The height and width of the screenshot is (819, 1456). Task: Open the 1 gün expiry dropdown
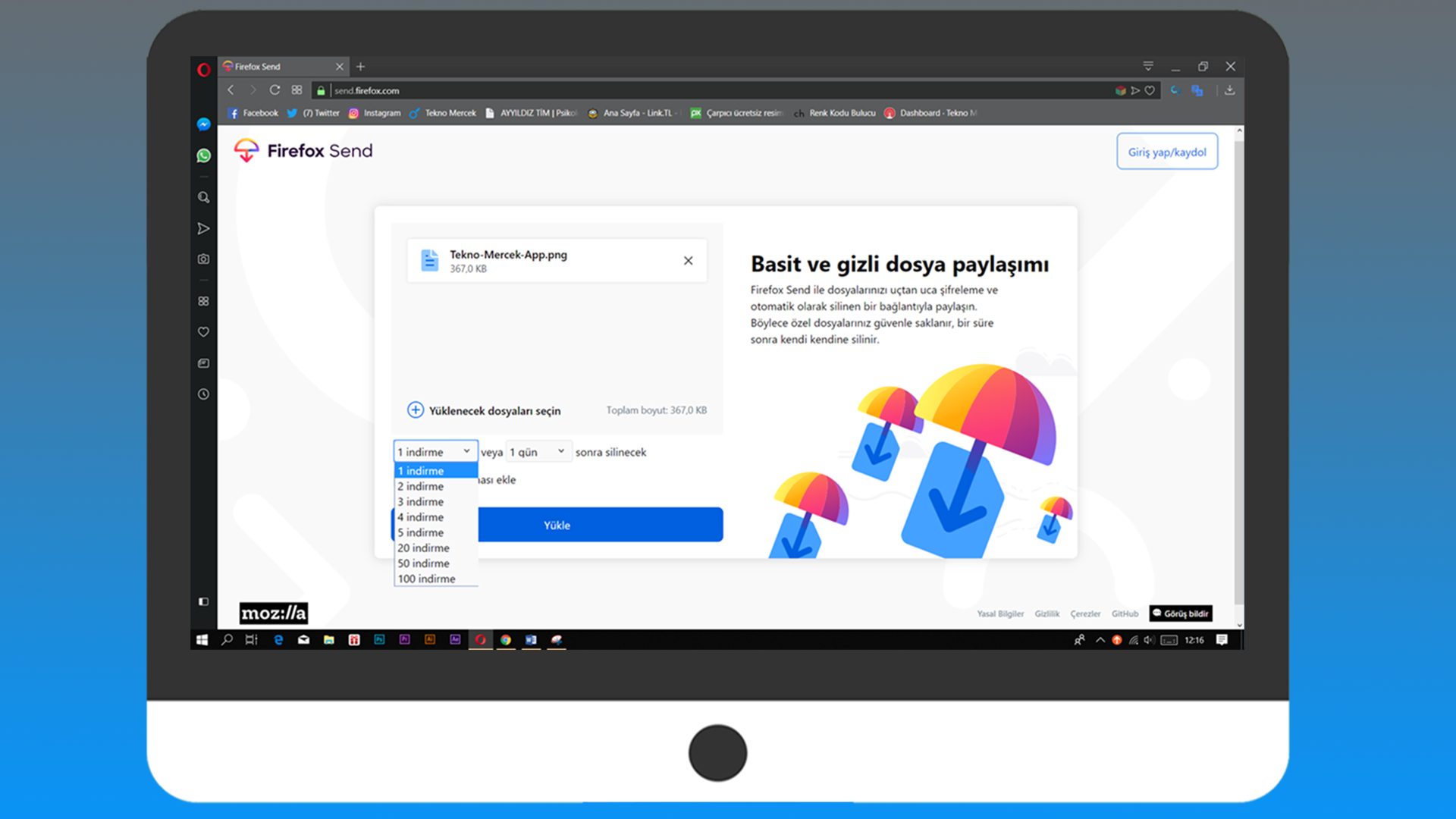(x=539, y=451)
